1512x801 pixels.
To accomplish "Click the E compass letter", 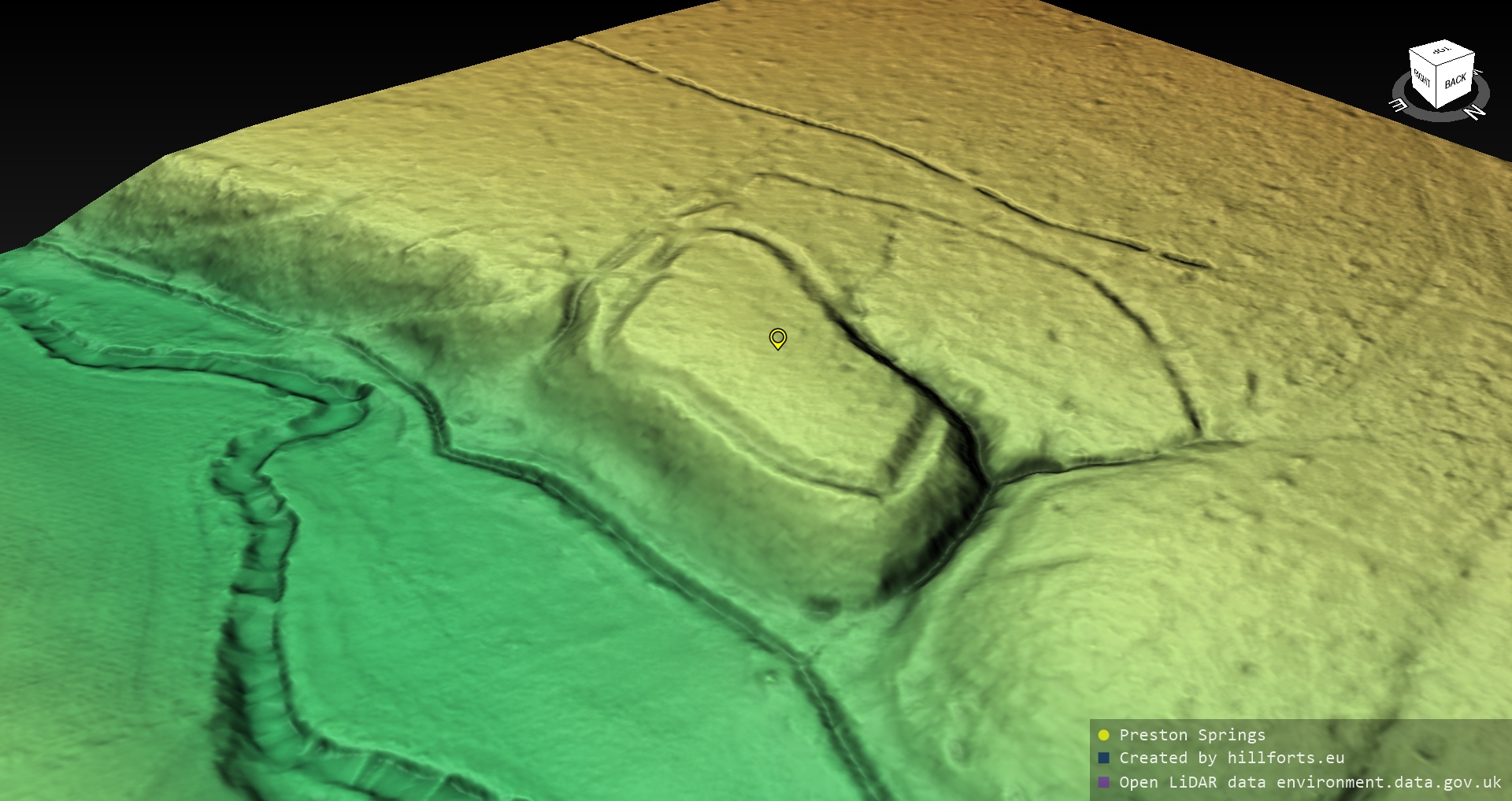I will [x=1398, y=105].
